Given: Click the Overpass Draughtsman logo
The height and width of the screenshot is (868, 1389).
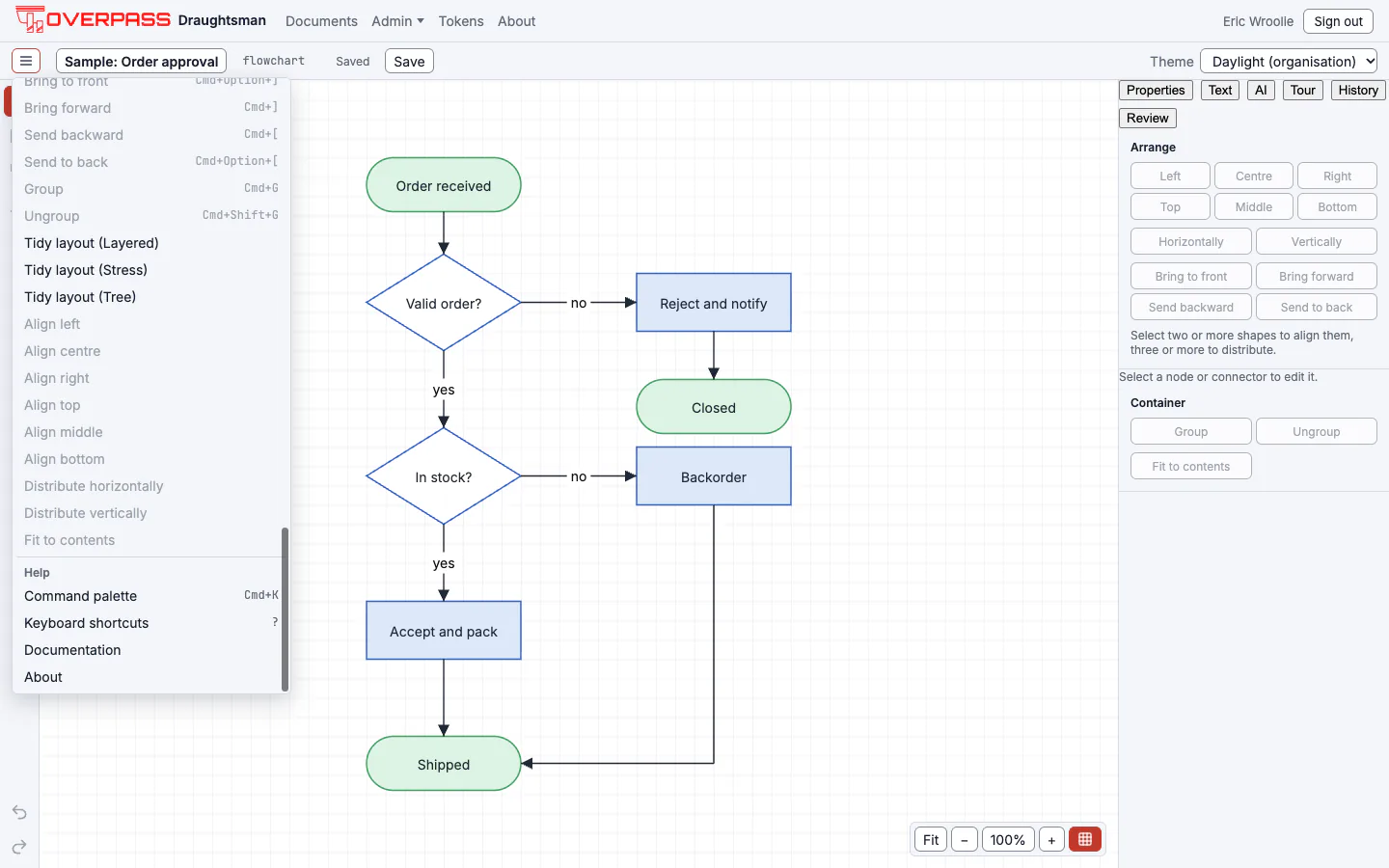Looking at the screenshot, I should pos(141,19).
